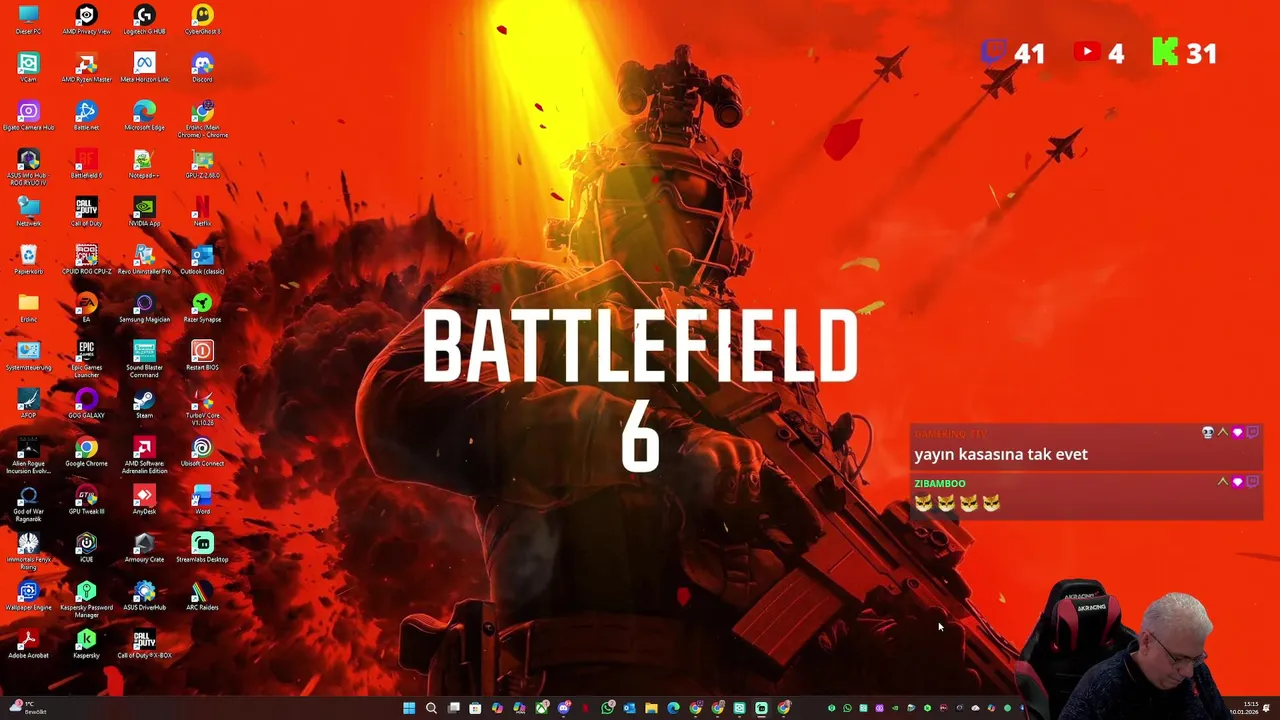Open the Windows Start menu
This screenshot has width=1280, height=720.
[x=409, y=708]
